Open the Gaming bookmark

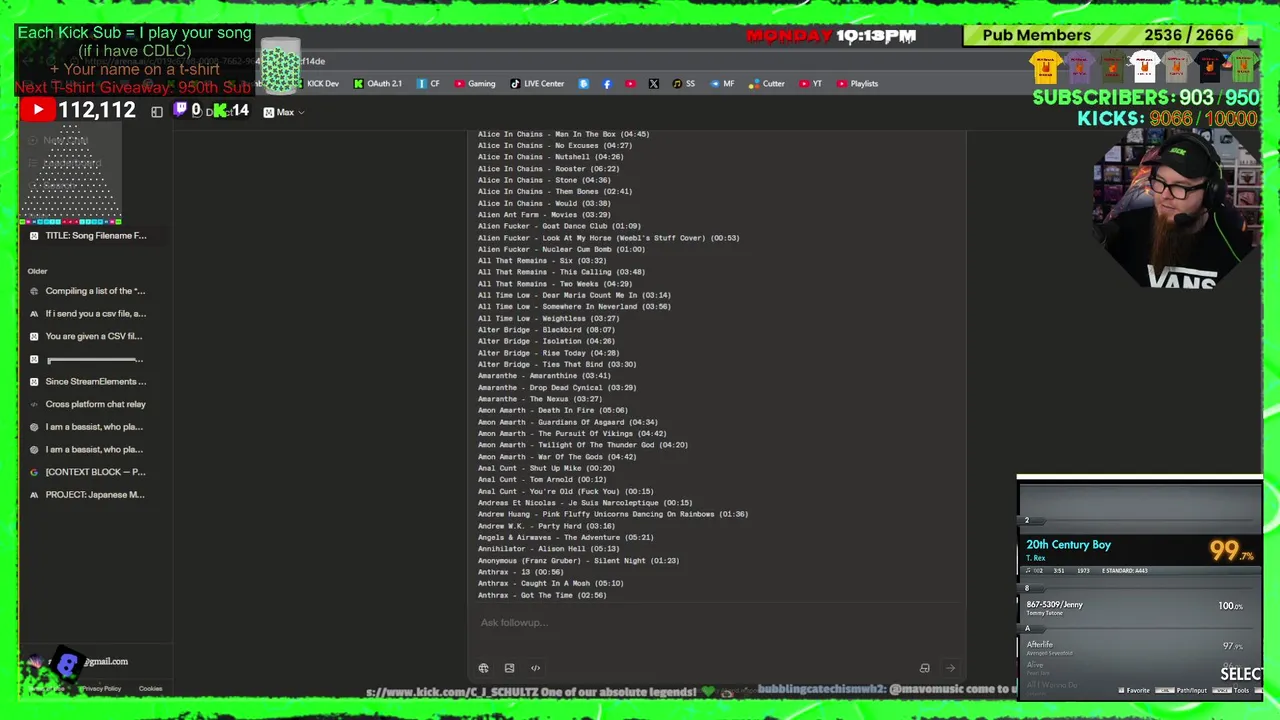click(x=475, y=84)
